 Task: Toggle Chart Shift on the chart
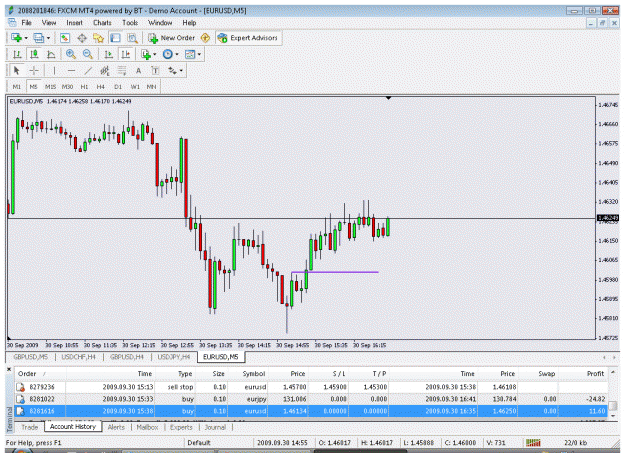pos(126,54)
